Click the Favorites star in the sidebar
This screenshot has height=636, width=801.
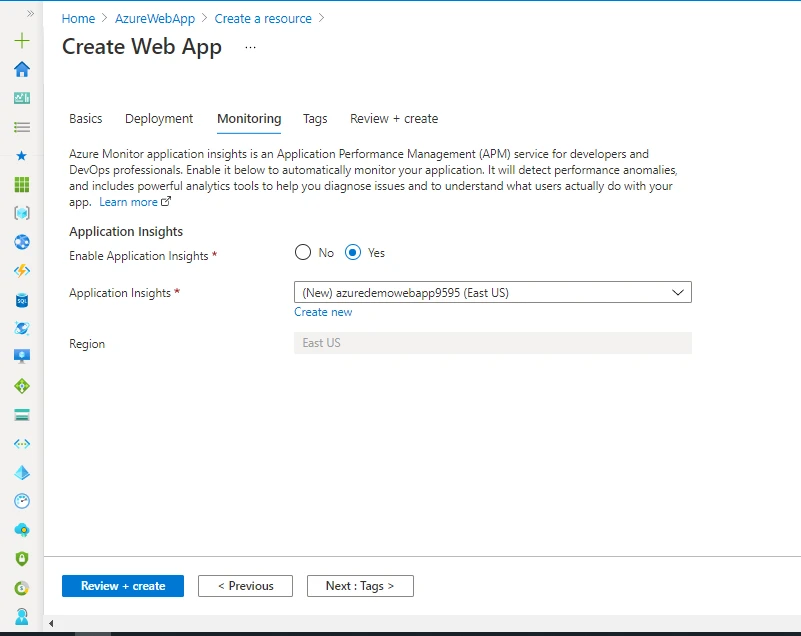coord(21,155)
